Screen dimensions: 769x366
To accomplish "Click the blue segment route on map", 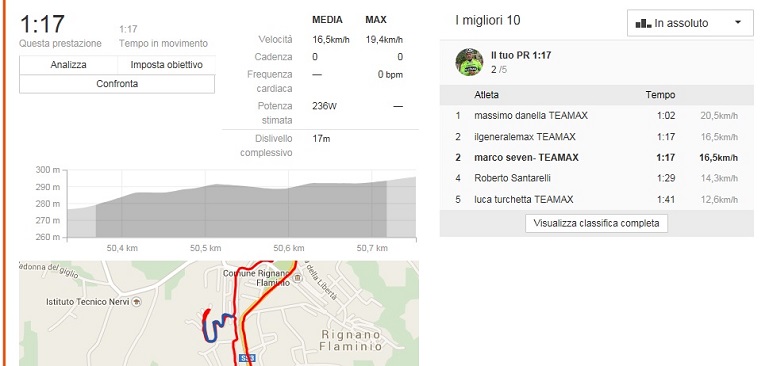I will [x=215, y=326].
